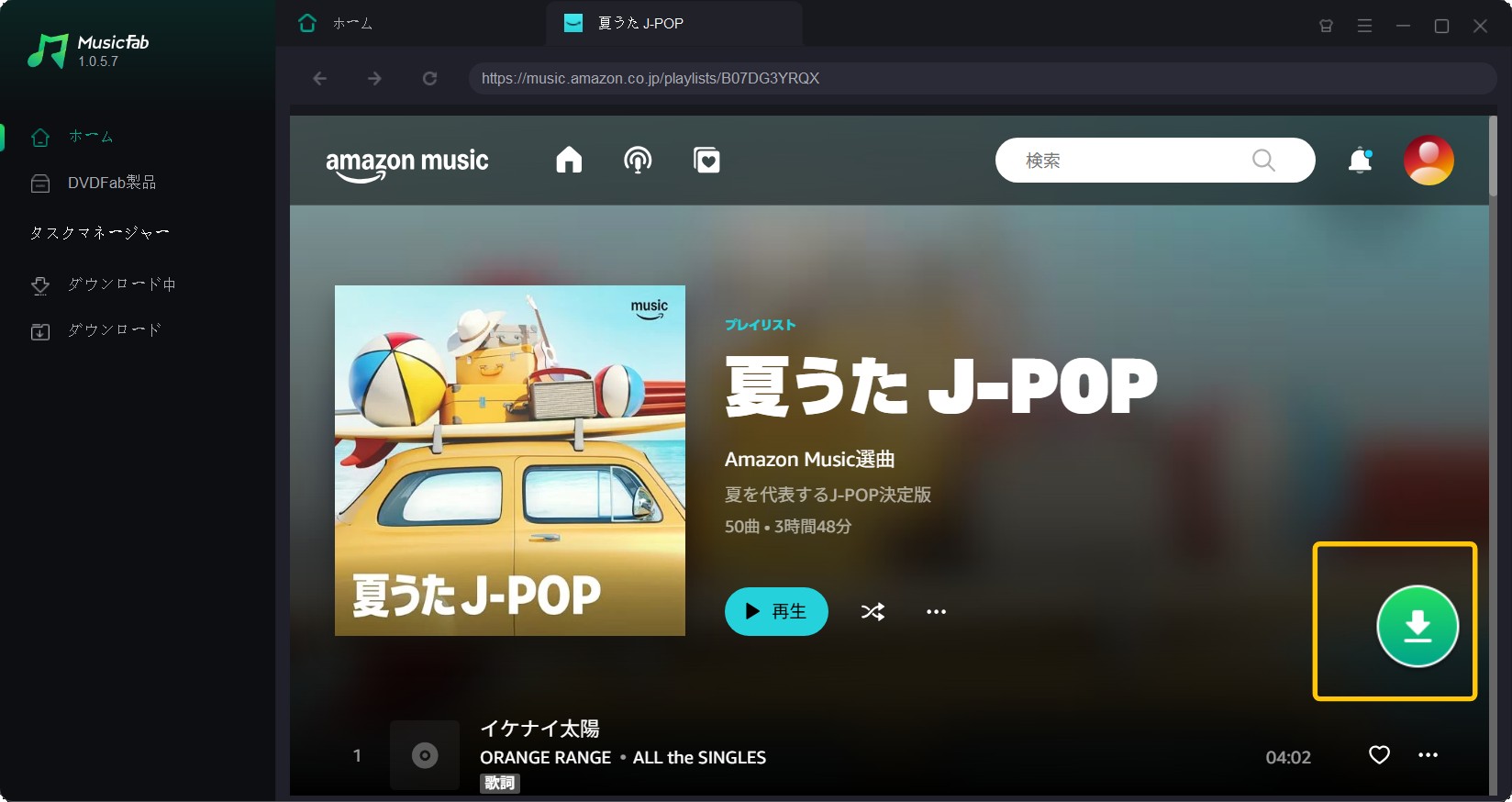Open more options for イケナイ太陽
This screenshot has height=802, width=1512.
tap(1428, 754)
